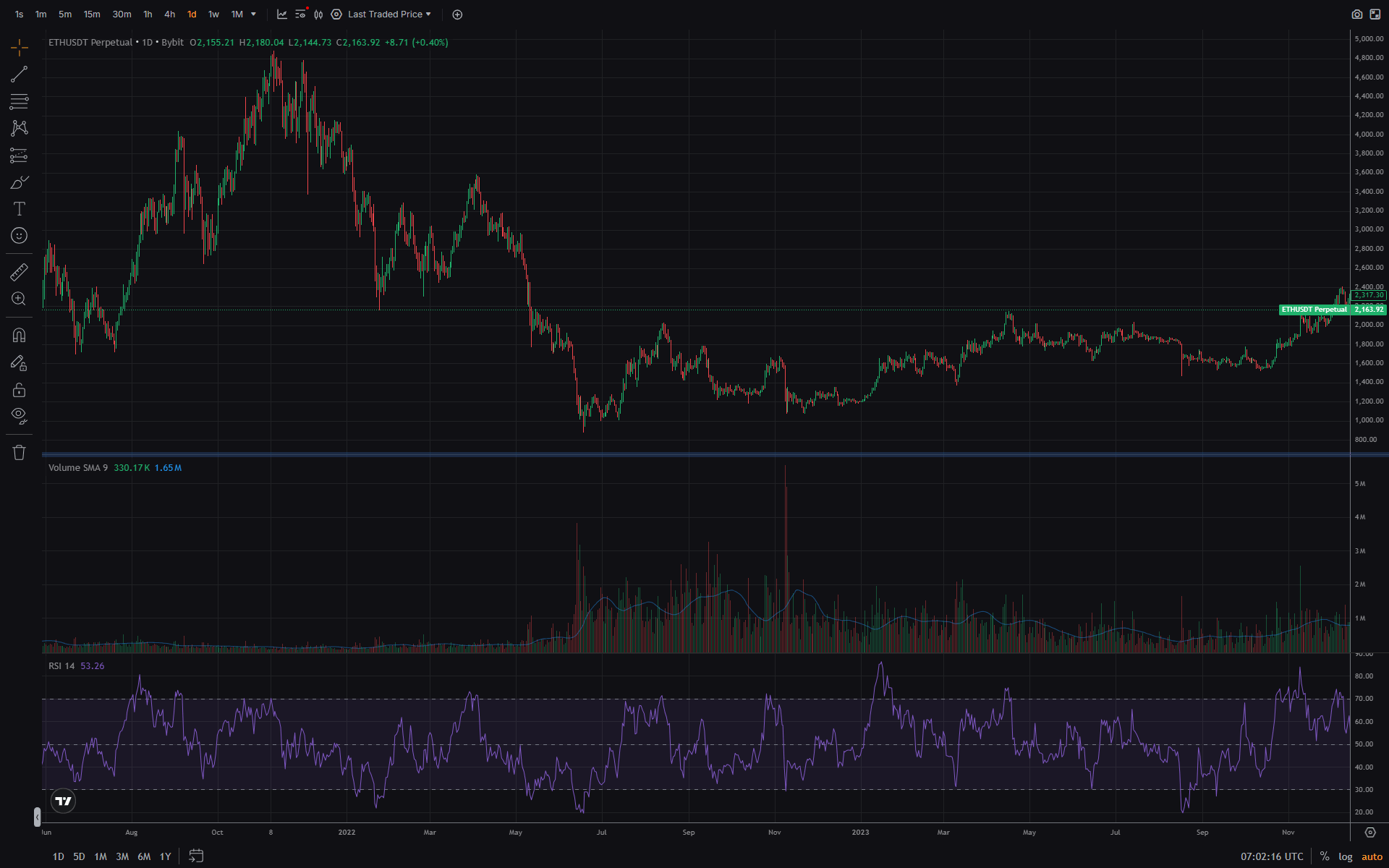The image size is (1389, 868).
Task: Take a chart snapshot with the camera icon
Action: click(x=1356, y=14)
